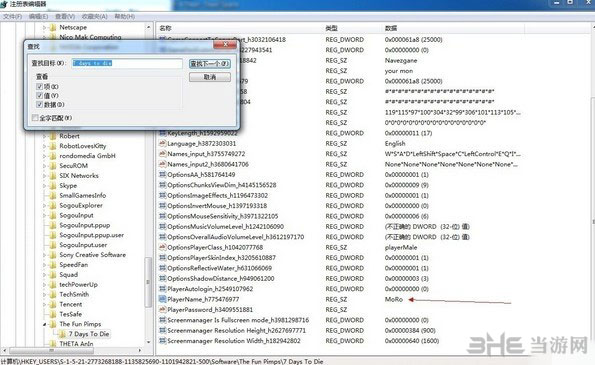Click the OptionsImageEffects DWORD icon
595x365 pixels.
(162, 195)
